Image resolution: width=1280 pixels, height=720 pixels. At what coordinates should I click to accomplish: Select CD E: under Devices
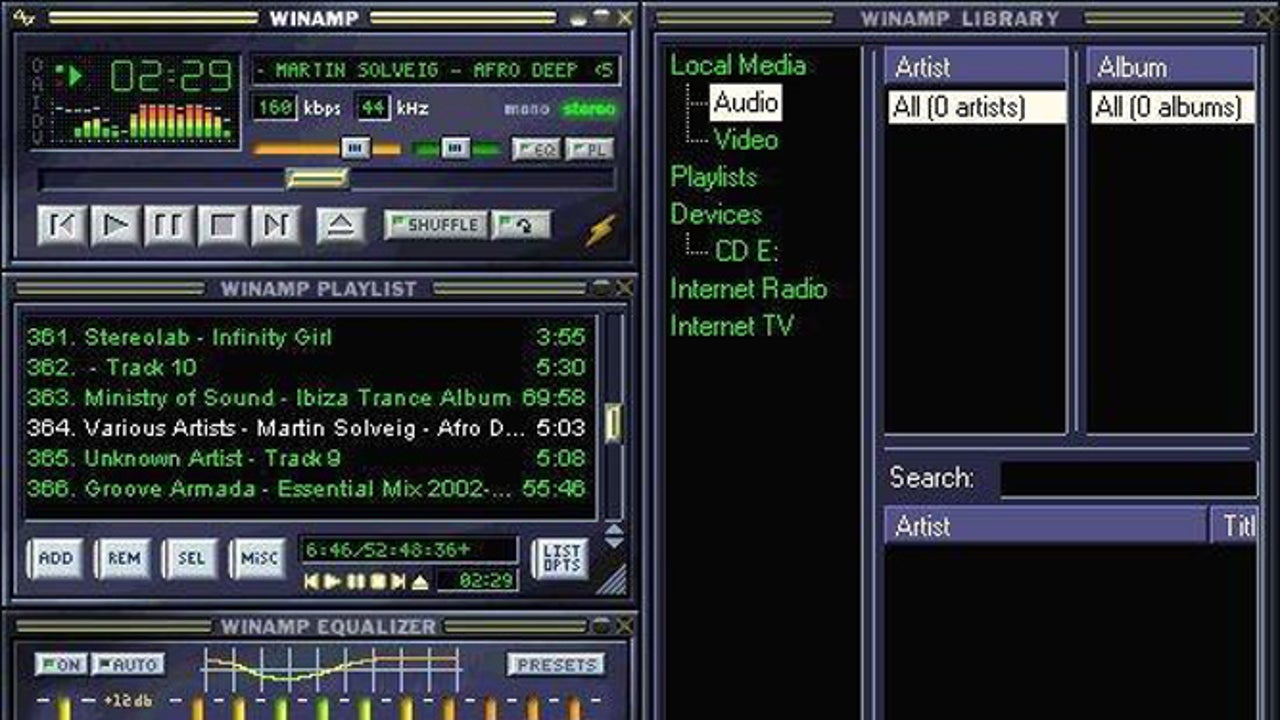747,251
